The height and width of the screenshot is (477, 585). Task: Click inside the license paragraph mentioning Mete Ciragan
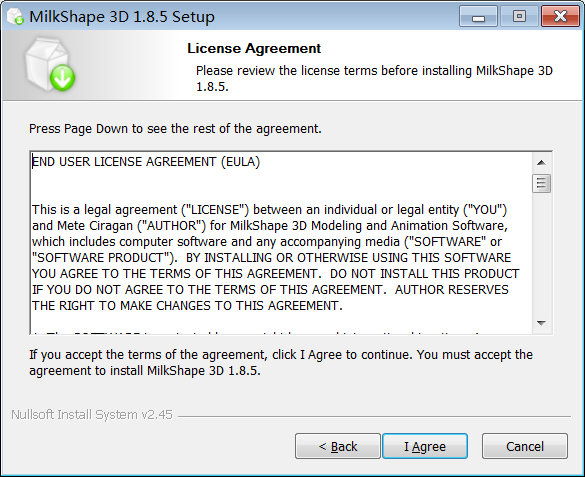pos(275,258)
